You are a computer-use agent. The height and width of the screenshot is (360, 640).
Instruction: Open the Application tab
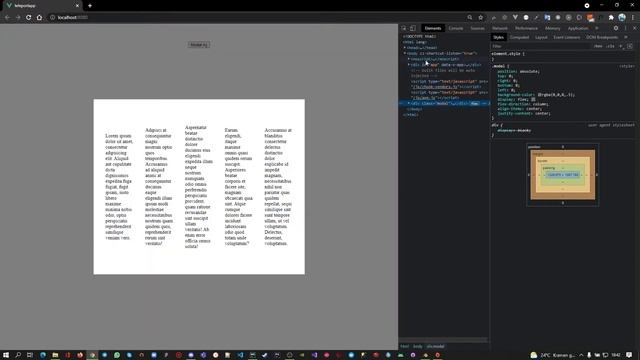[578, 28]
